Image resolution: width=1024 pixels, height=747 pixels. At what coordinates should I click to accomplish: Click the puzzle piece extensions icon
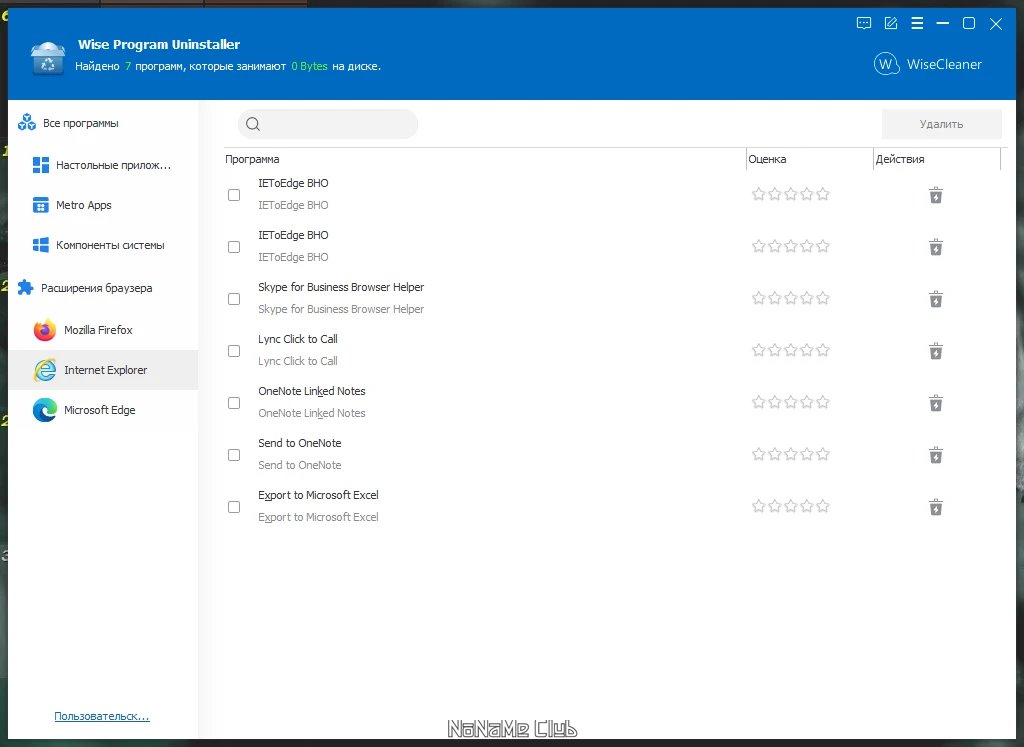click(25, 287)
